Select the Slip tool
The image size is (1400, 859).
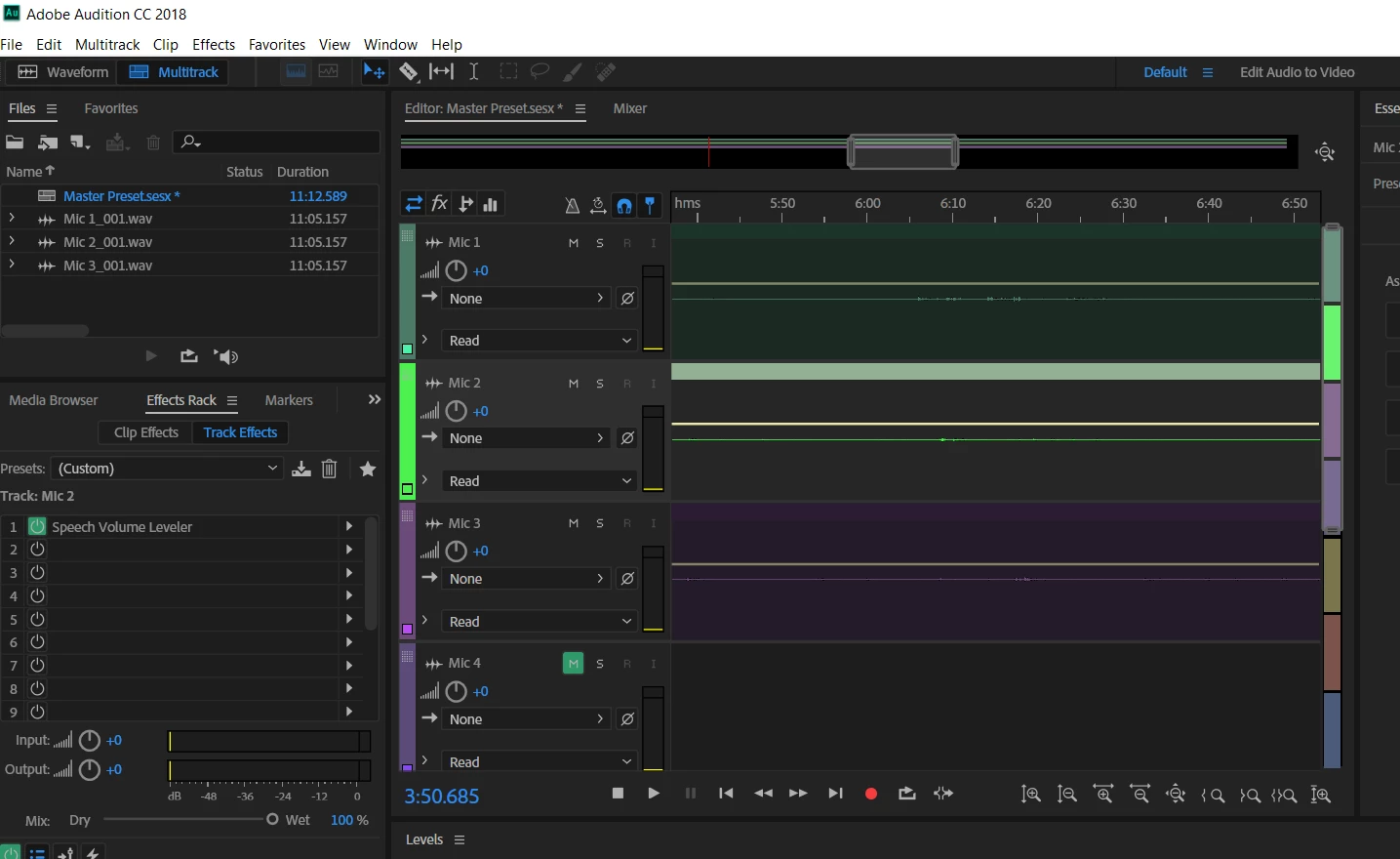tap(442, 71)
